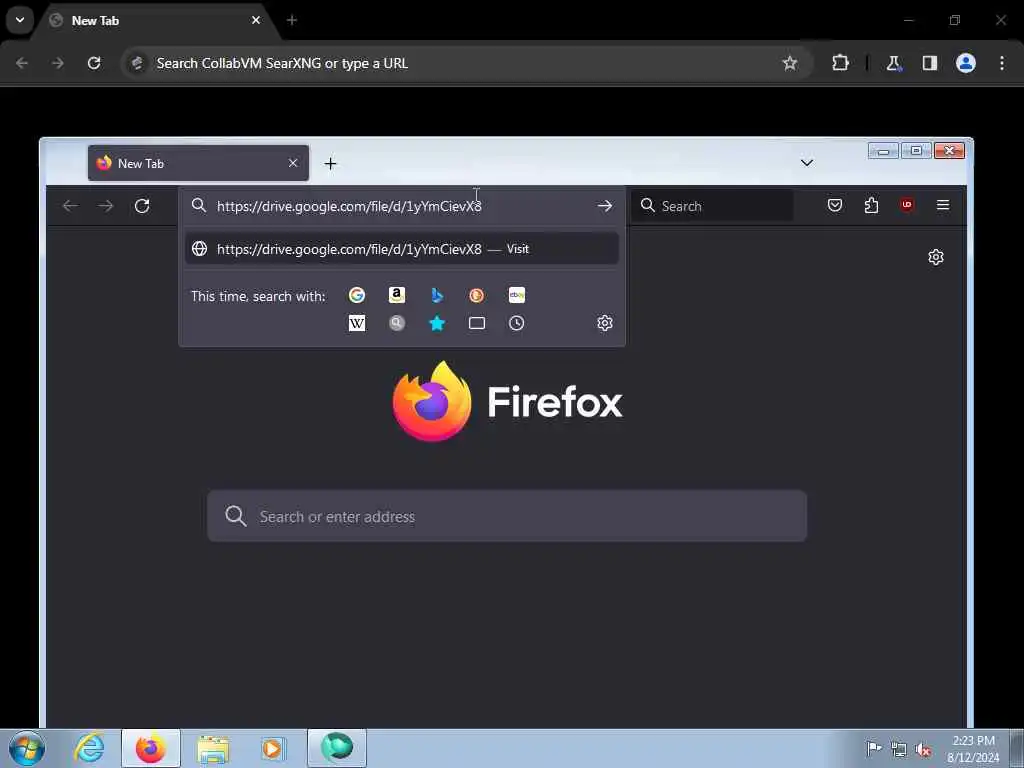
Task: Open Firefox list all tabs chevron
Action: [x=807, y=163]
